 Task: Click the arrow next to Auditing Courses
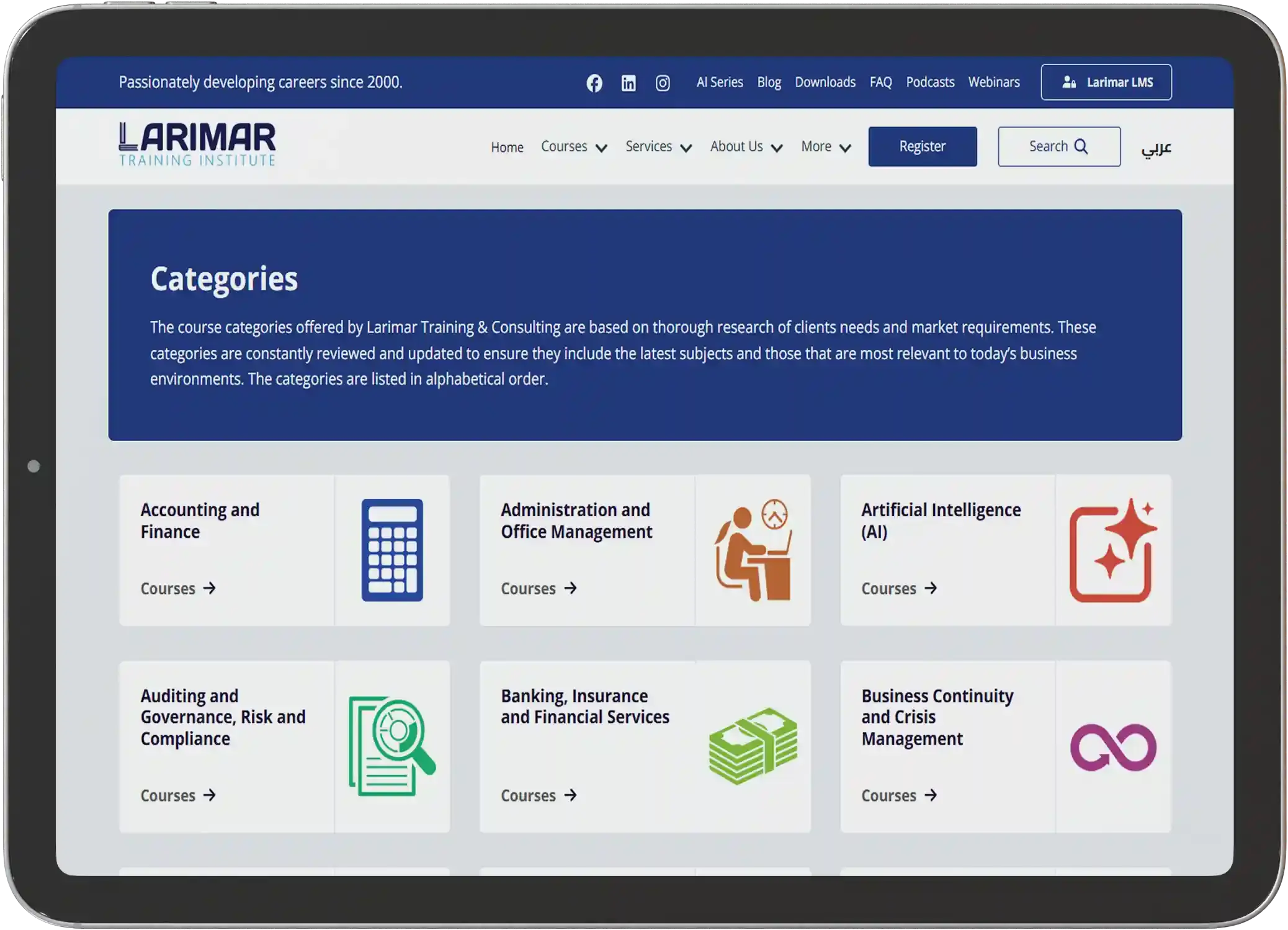click(x=209, y=795)
